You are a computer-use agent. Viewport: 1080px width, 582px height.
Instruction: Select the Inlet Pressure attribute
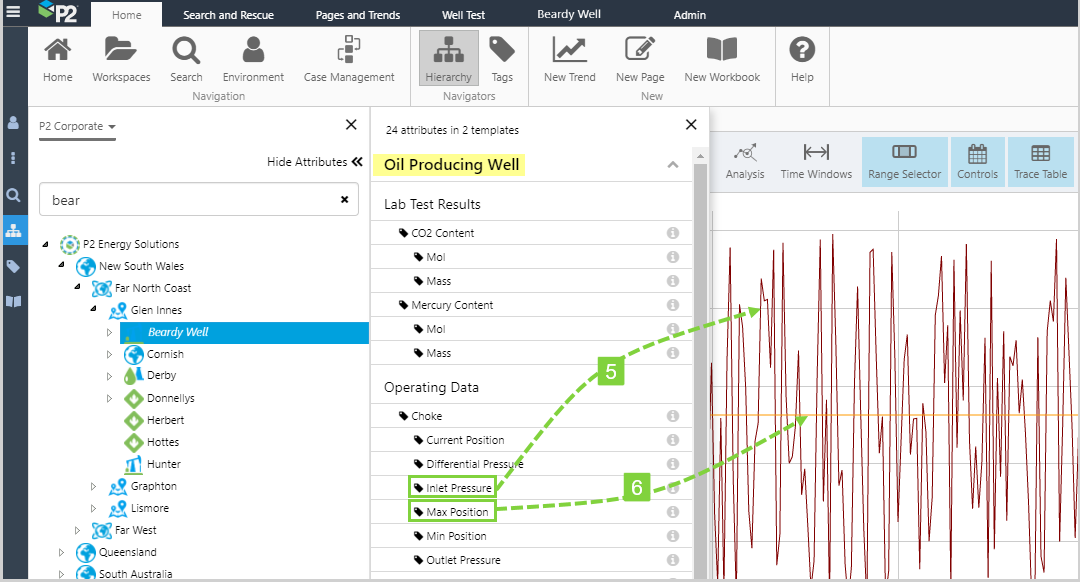[x=458, y=488]
